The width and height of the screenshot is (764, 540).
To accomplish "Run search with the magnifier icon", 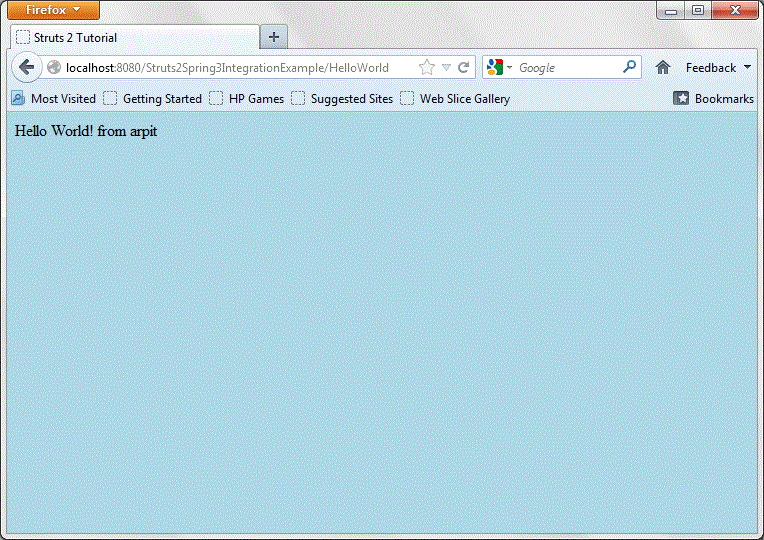I will [x=630, y=66].
